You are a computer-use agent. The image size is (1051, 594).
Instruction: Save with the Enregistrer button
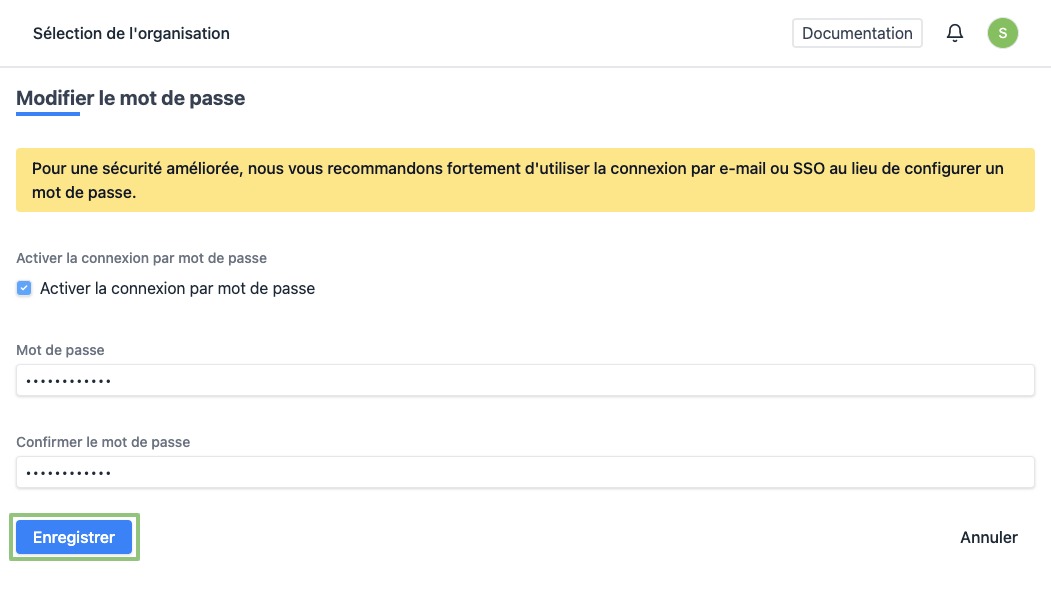(74, 537)
